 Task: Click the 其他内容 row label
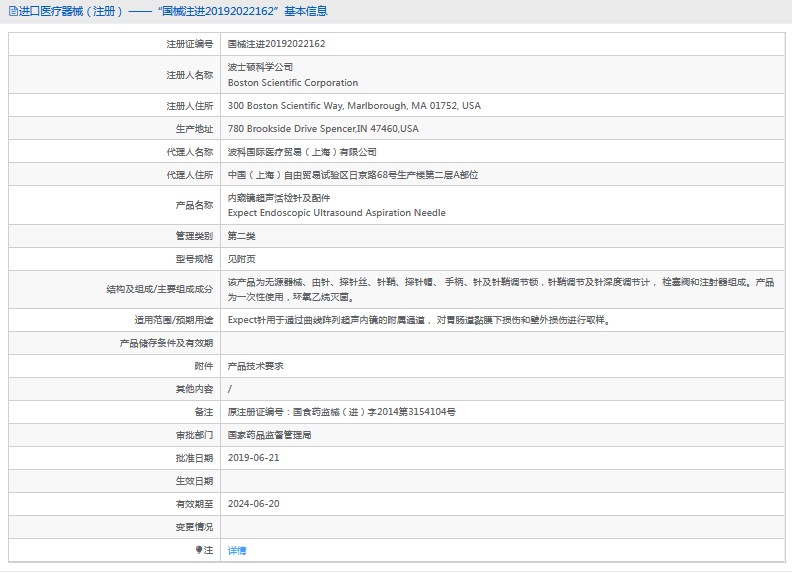[x=194, y=389]
